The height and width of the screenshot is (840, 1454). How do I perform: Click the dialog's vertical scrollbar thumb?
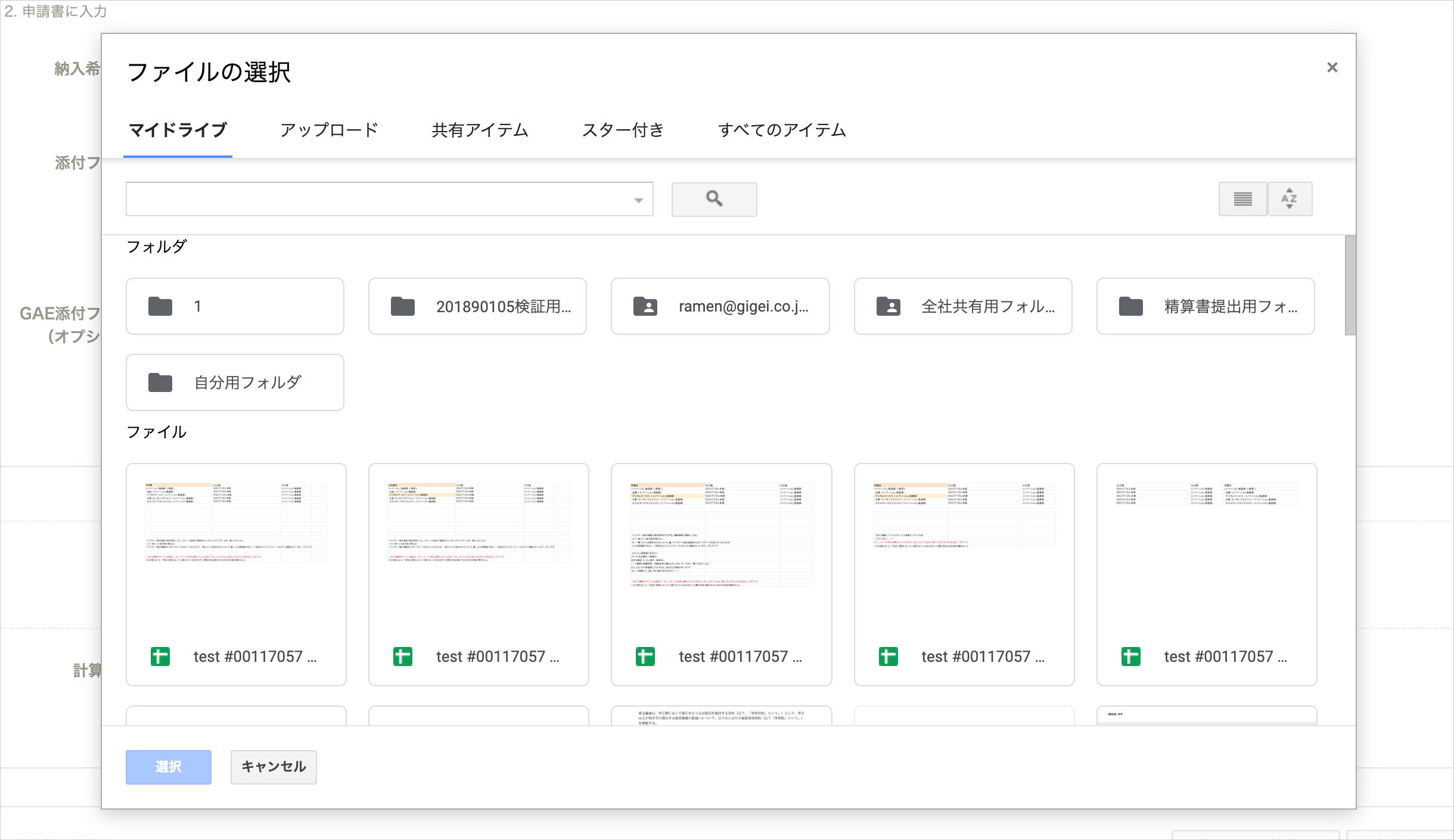click(1350, 285)
